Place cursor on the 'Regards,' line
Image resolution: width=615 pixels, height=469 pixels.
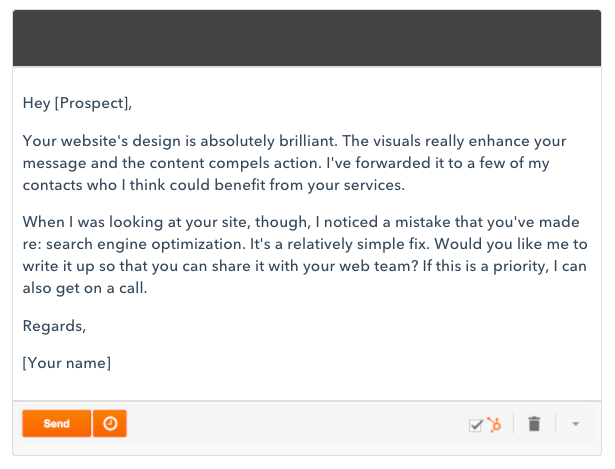tap(54, 326)
